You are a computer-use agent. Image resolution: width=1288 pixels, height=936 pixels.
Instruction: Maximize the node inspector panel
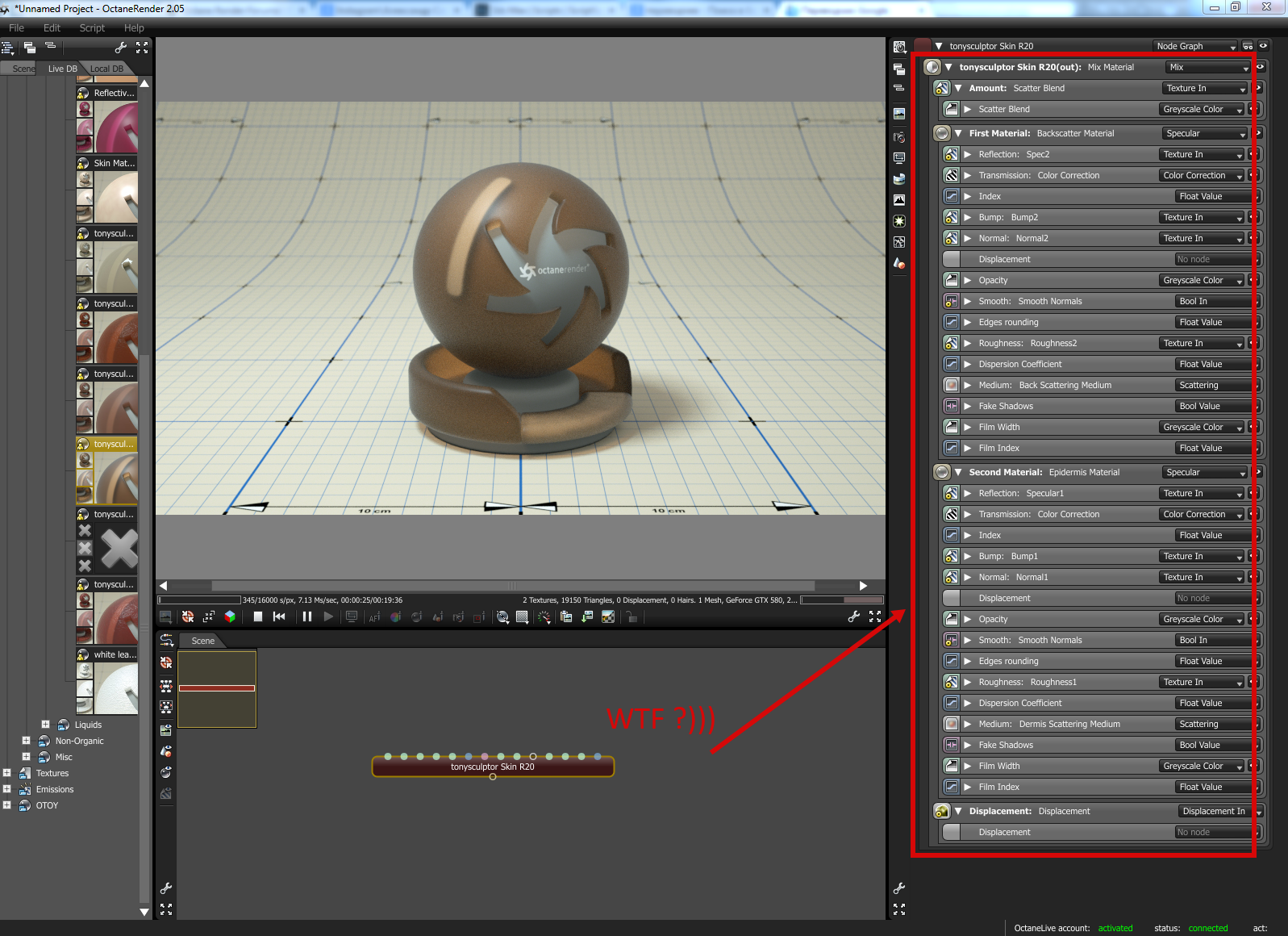click(x=899, y=909)
